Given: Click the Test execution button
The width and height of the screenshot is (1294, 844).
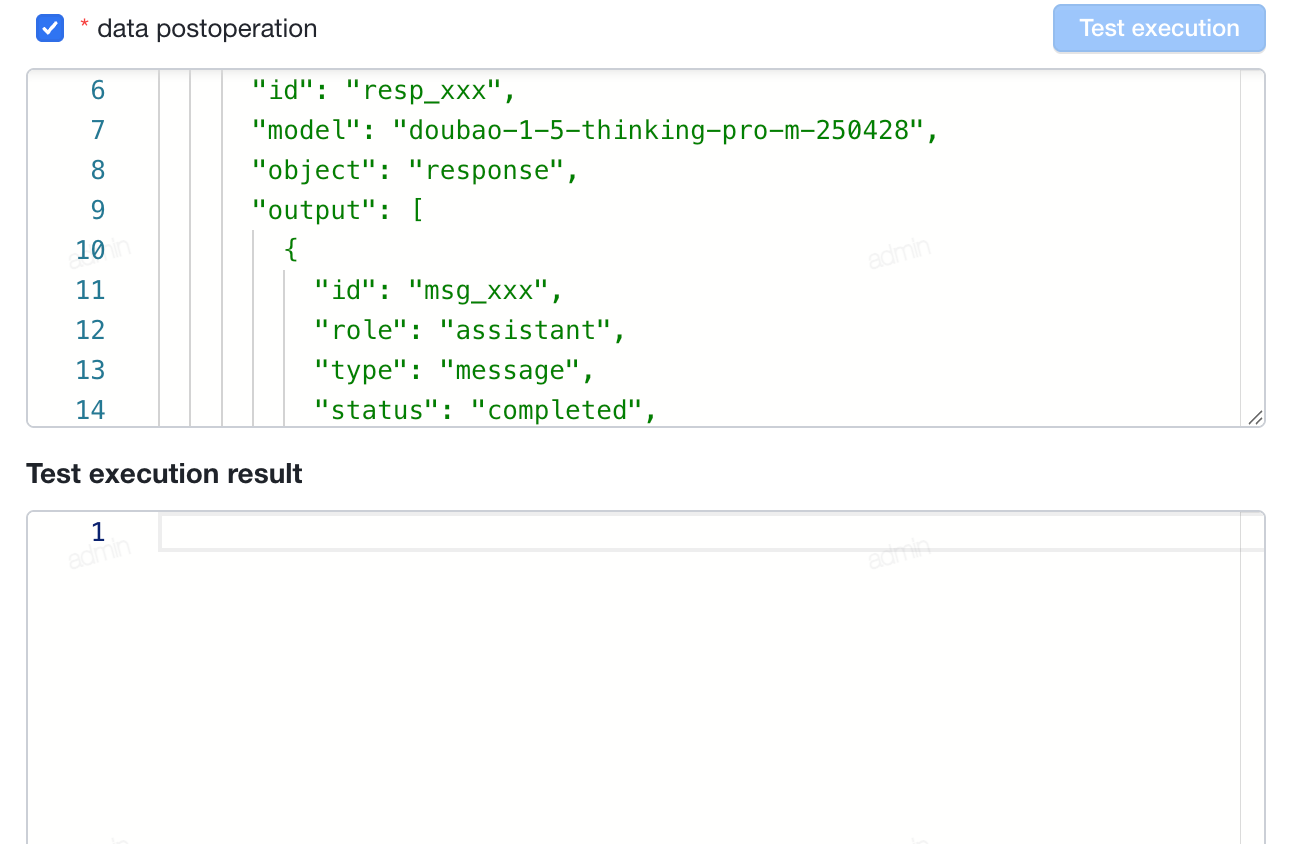Looking at the screenshot, I should click(x=1159, y=28).
